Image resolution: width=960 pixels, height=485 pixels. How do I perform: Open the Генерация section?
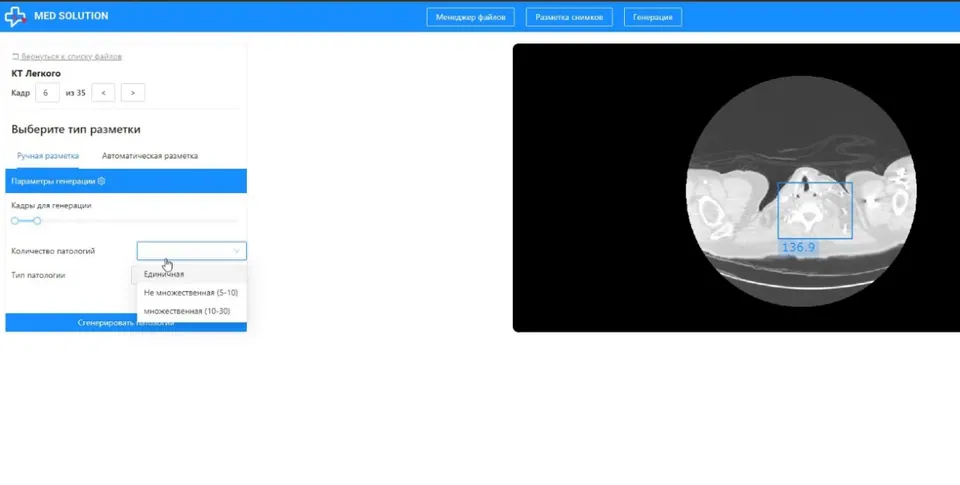pyautogui.click(x=653, y=17)
